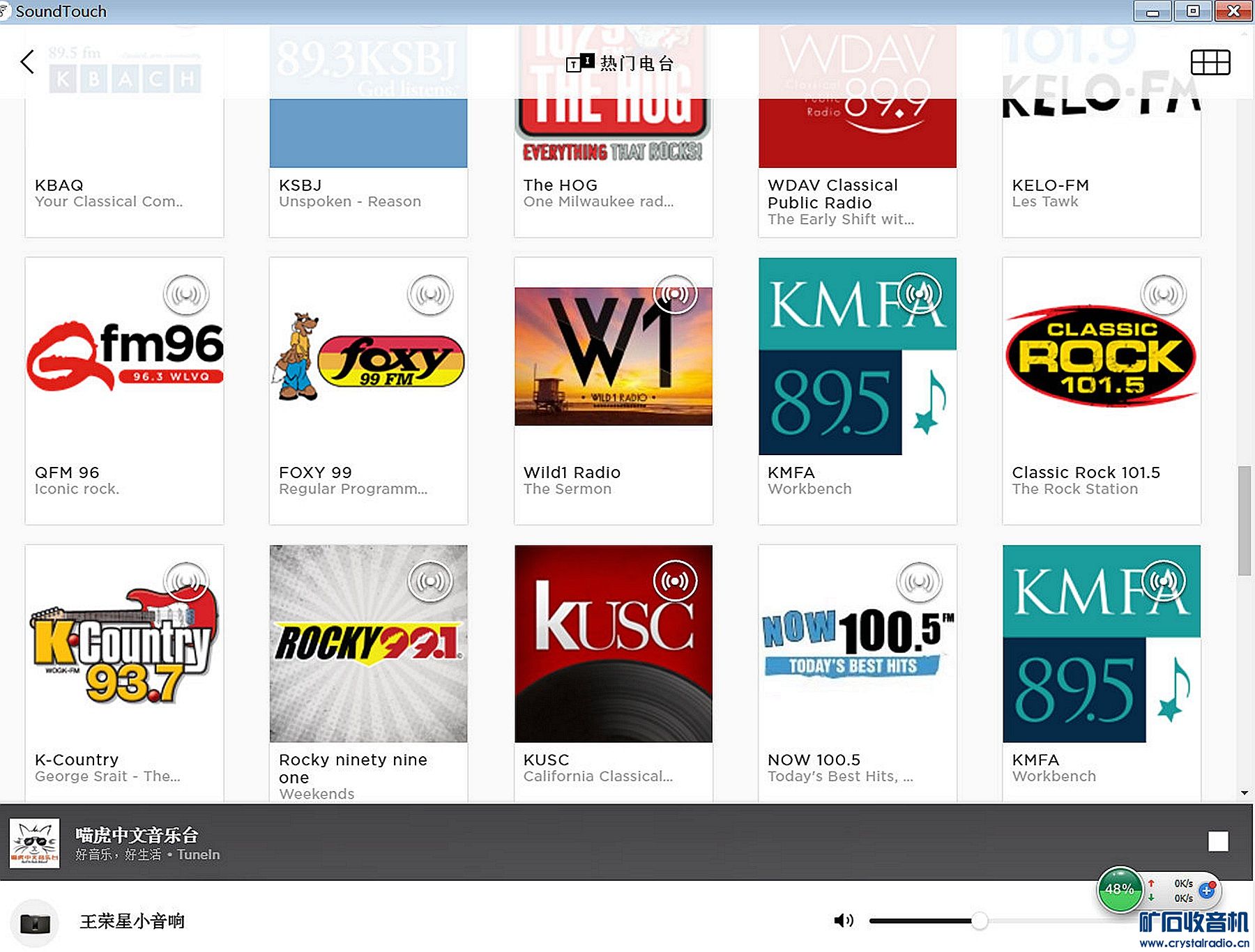Select the KELO-FM station title
Screen dimensions: 1255x952
coord(1051,185)
